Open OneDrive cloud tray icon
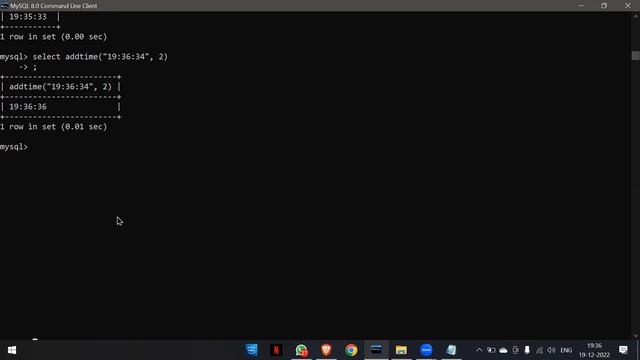Viewport: 640px width, 360px height. pyautogui.click(x=503, y=350)
